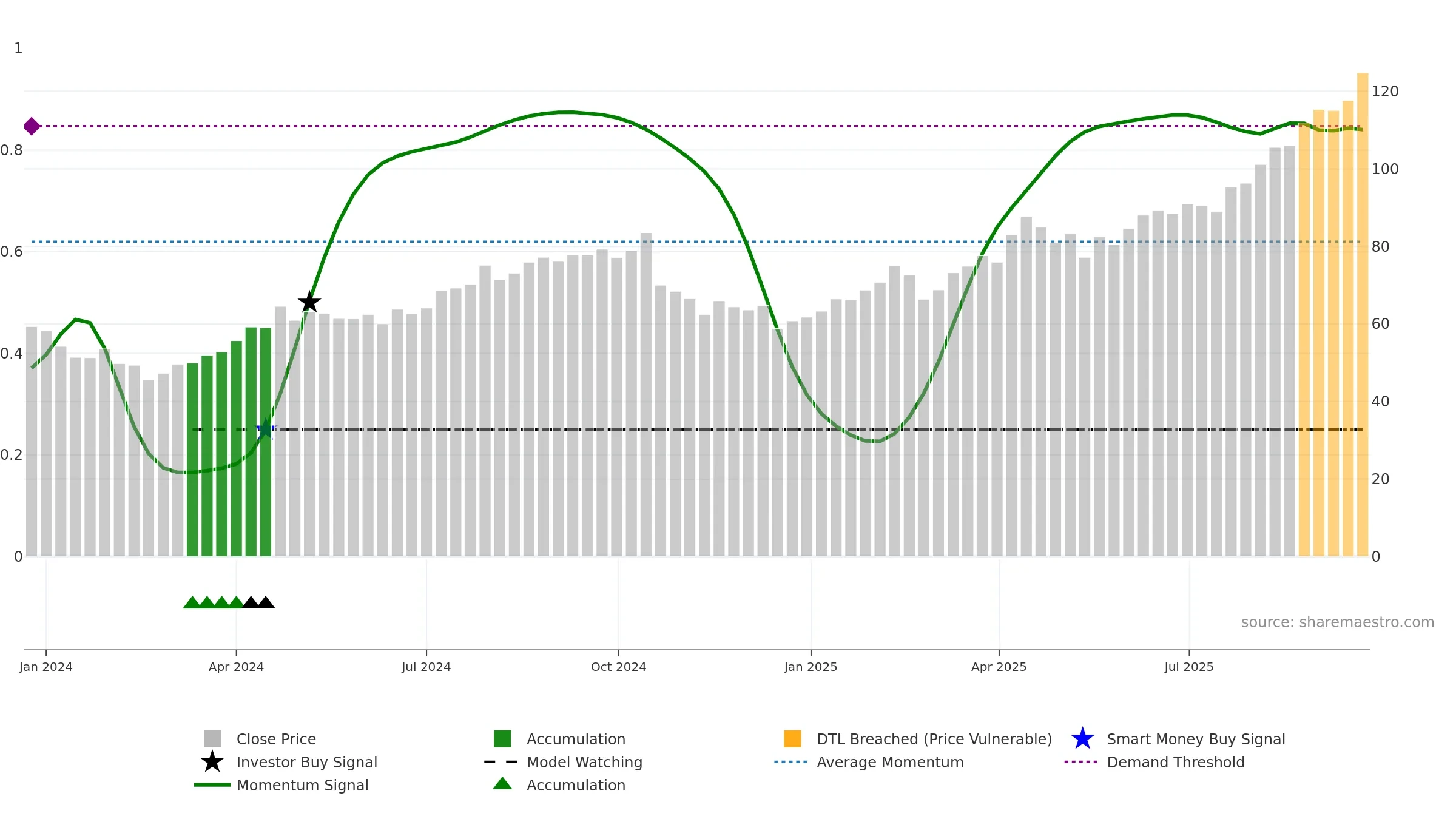Click the last black triangle marker below chart

tap(266, 602)
